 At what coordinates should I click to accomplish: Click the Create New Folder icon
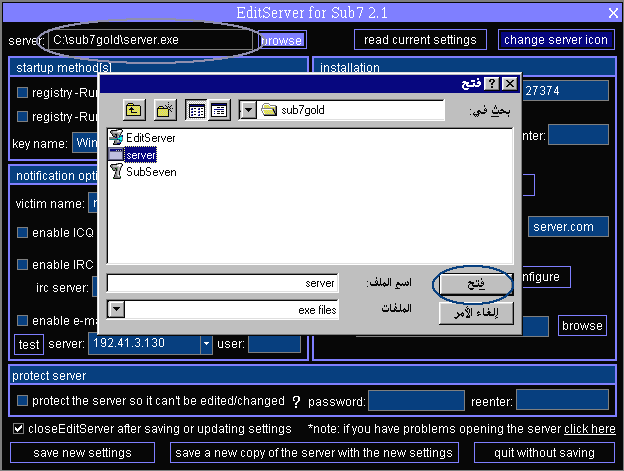[x=165, y=110]
